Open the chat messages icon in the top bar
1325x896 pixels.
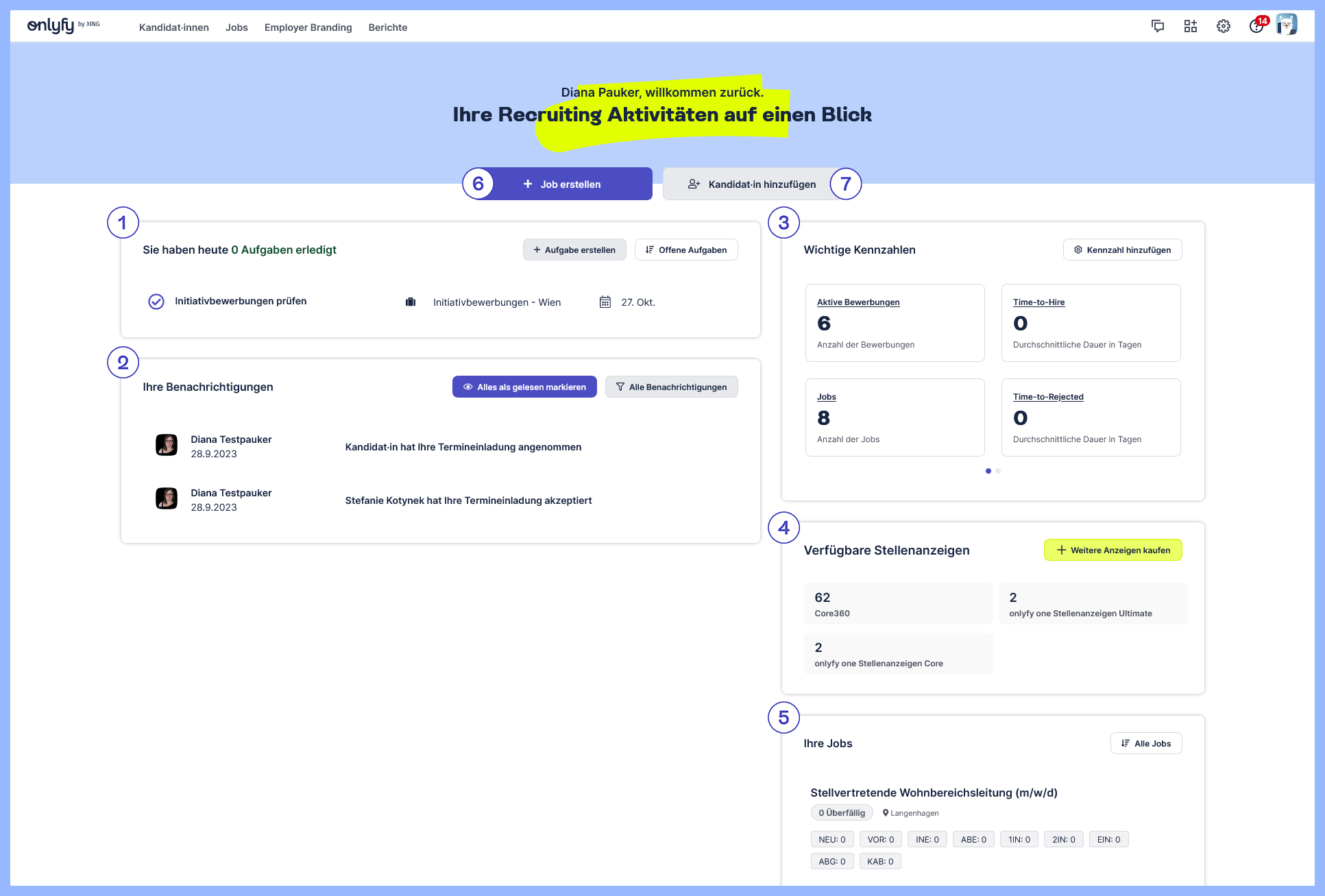pyautogui.click(x=1158, y=26)
